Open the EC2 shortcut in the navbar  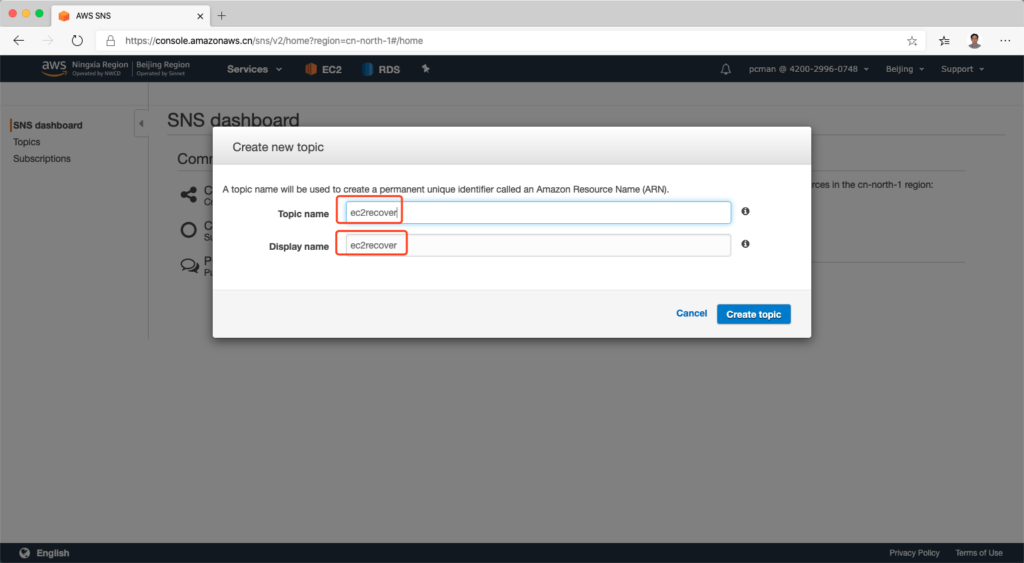[x=324, y=69]
